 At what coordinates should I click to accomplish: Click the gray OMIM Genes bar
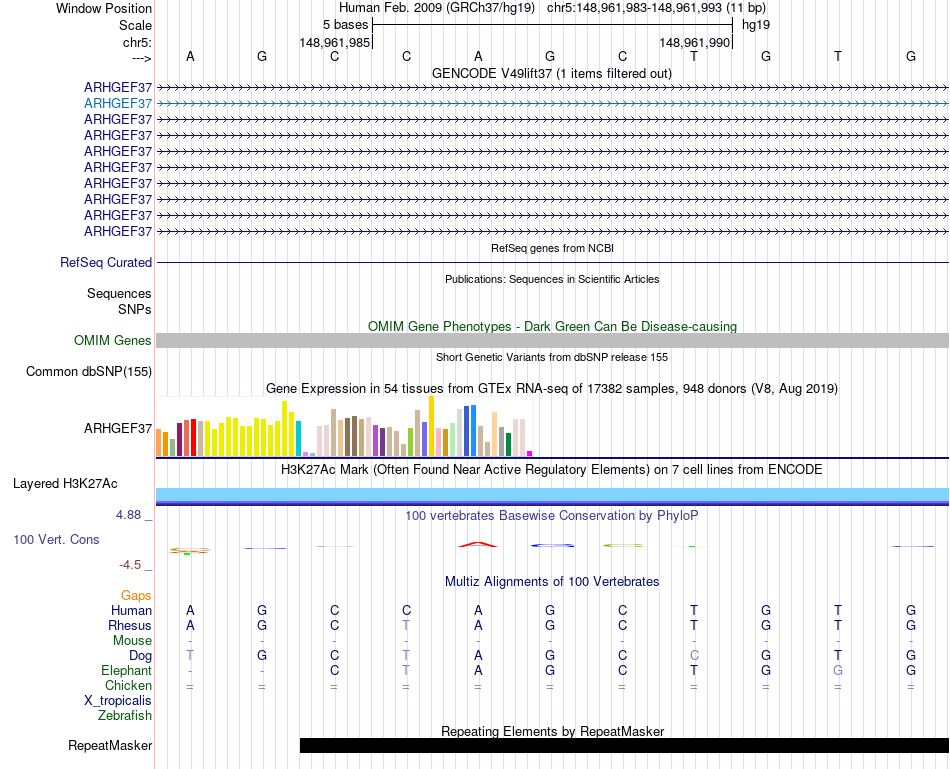click(x=552, y=340)
